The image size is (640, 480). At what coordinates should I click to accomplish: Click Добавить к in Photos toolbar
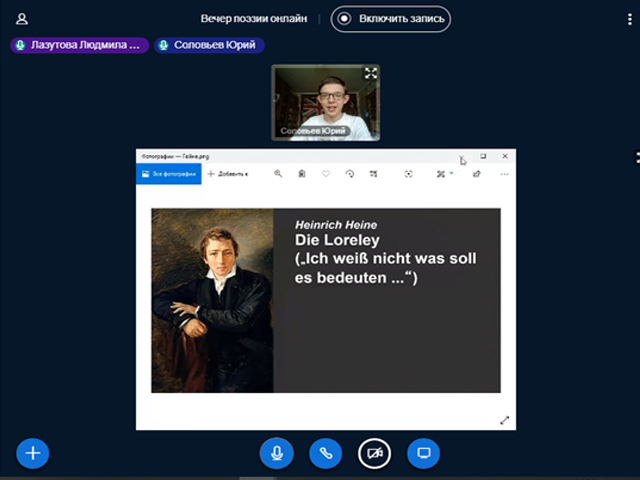228,174
